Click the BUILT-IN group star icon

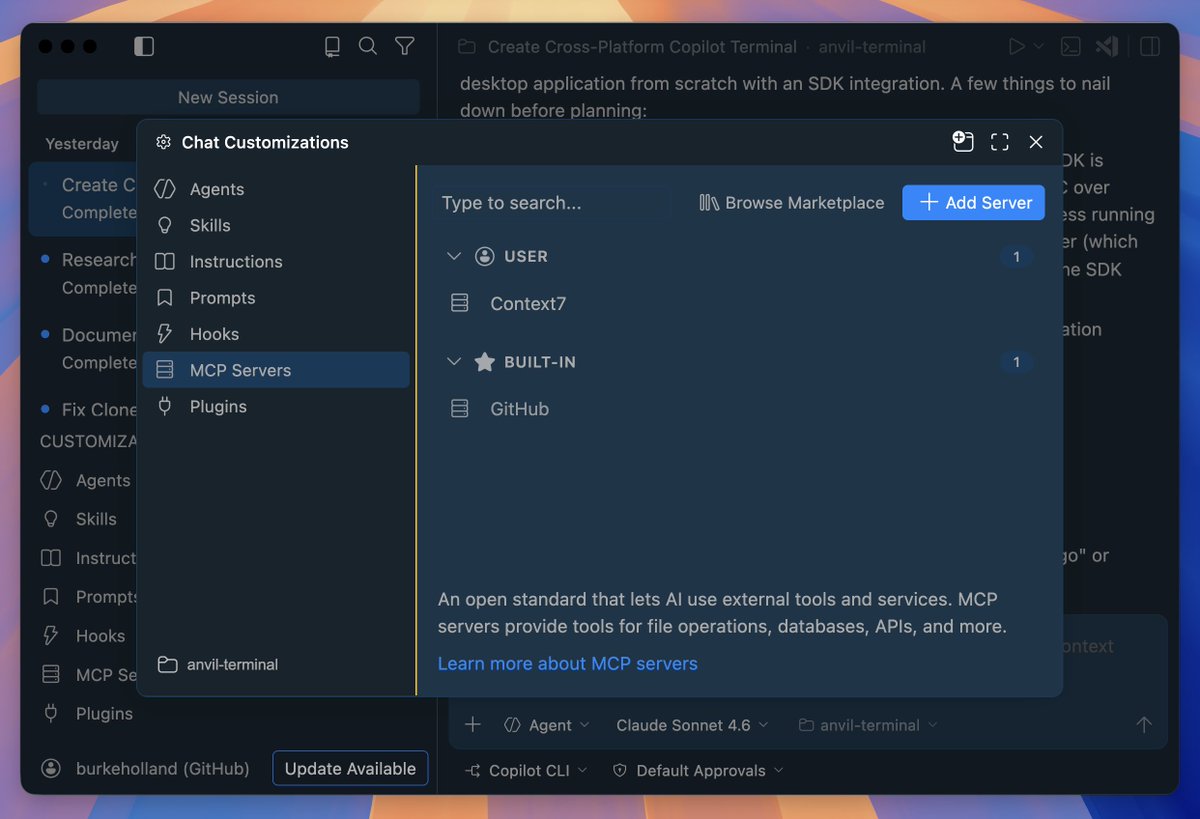point(485,362)
